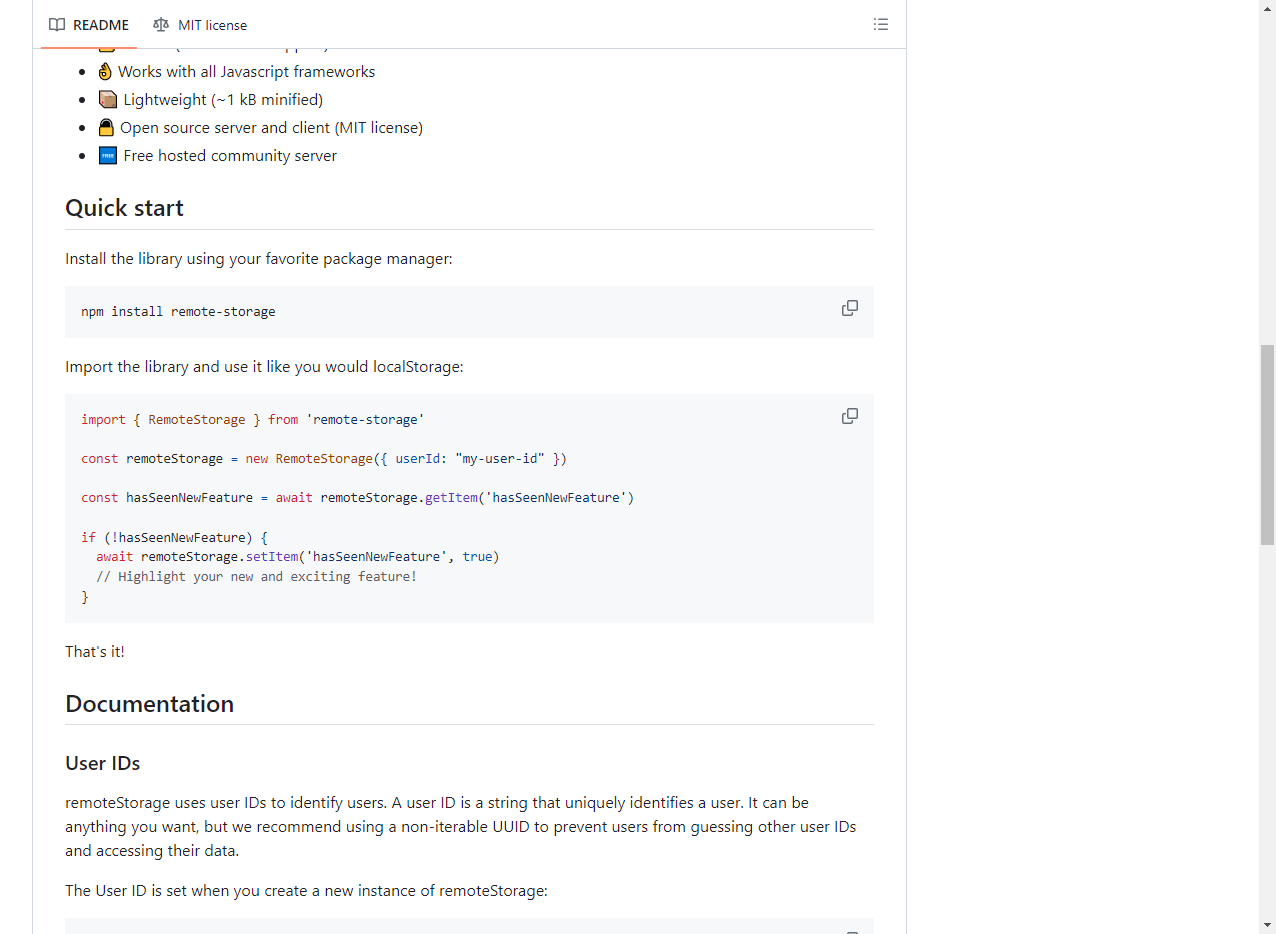
Task: Click the package emoji next to Lightweight
Action: point(108,100)
